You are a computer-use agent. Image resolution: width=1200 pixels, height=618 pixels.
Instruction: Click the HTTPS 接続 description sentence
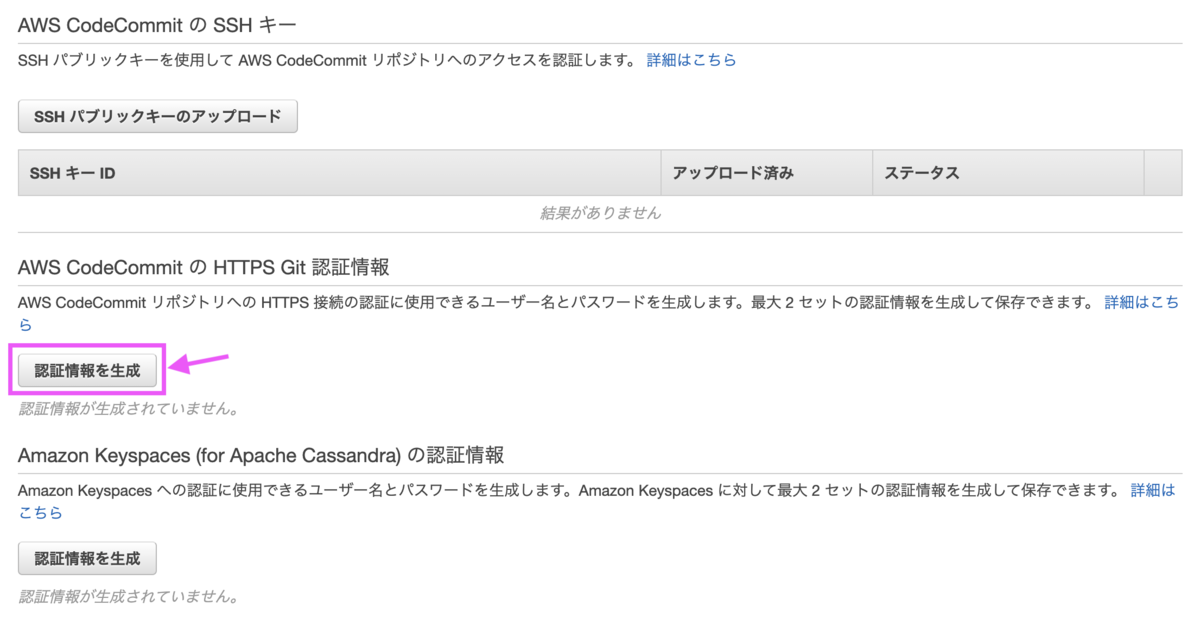(x=556, y=301)
